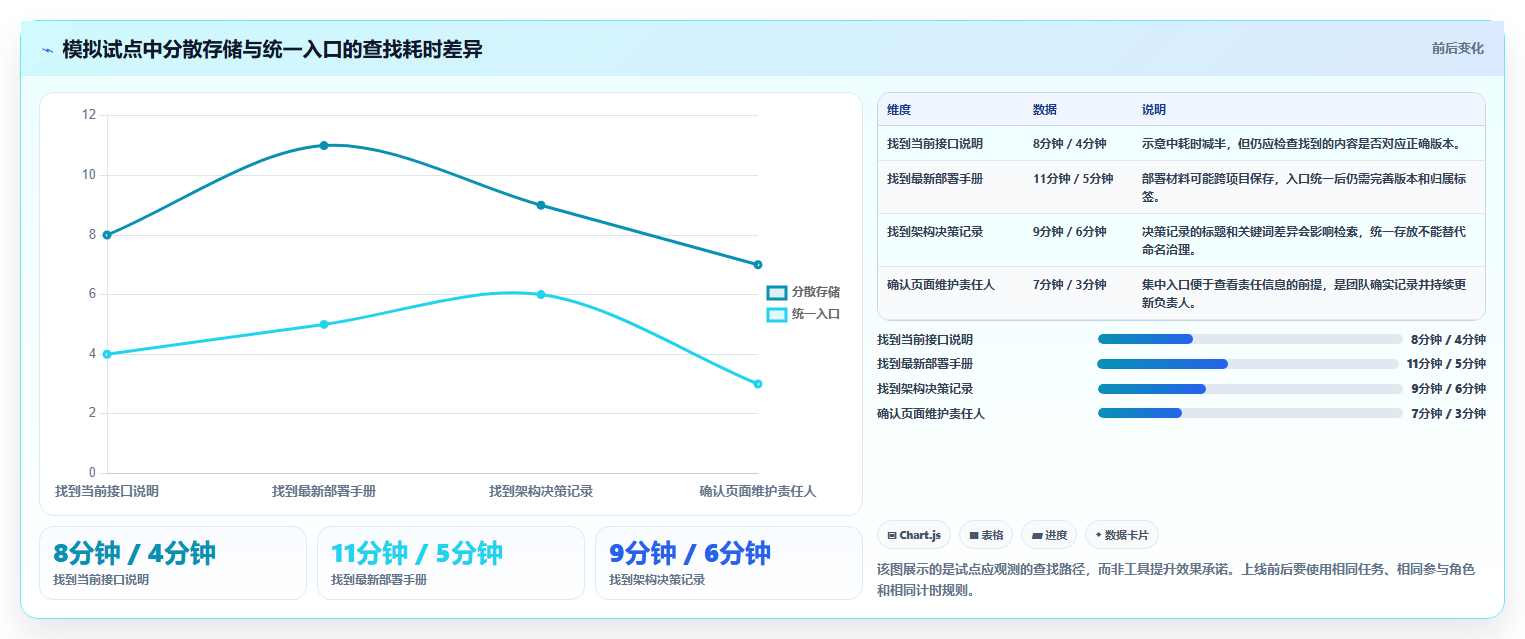Click the 分散存储 peak data point at 11

pyautogui.click(x=324, y=145)
